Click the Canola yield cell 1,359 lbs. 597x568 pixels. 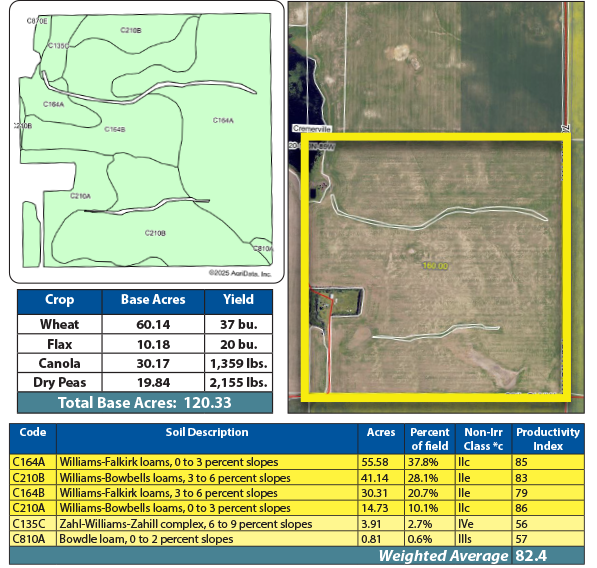239,363
